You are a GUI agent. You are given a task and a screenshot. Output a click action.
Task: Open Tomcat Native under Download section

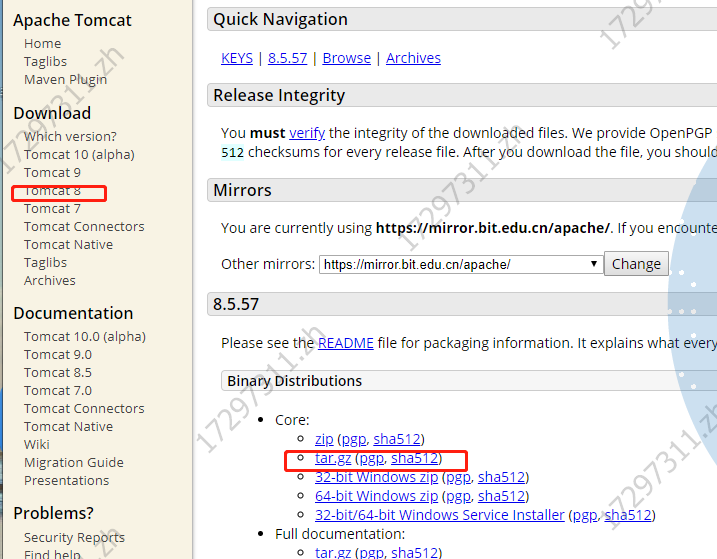coord(68,245)
